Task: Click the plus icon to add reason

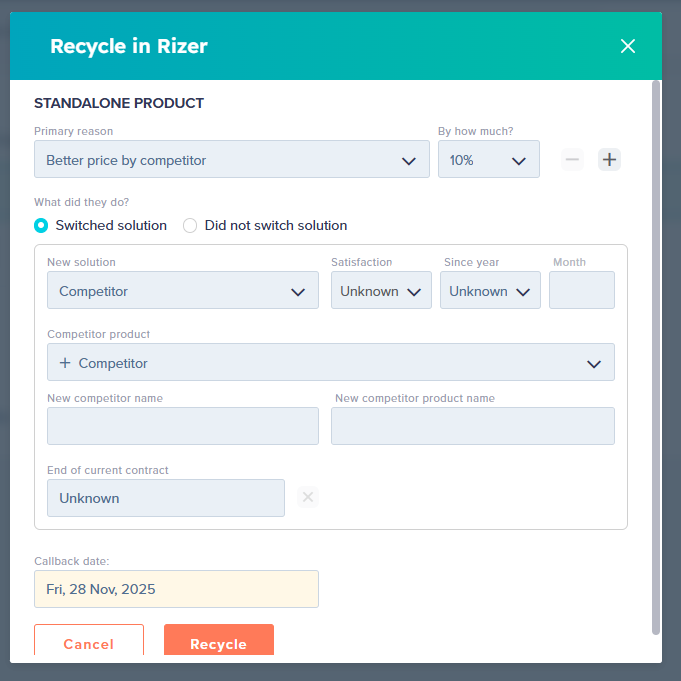Action: (609, 159)
